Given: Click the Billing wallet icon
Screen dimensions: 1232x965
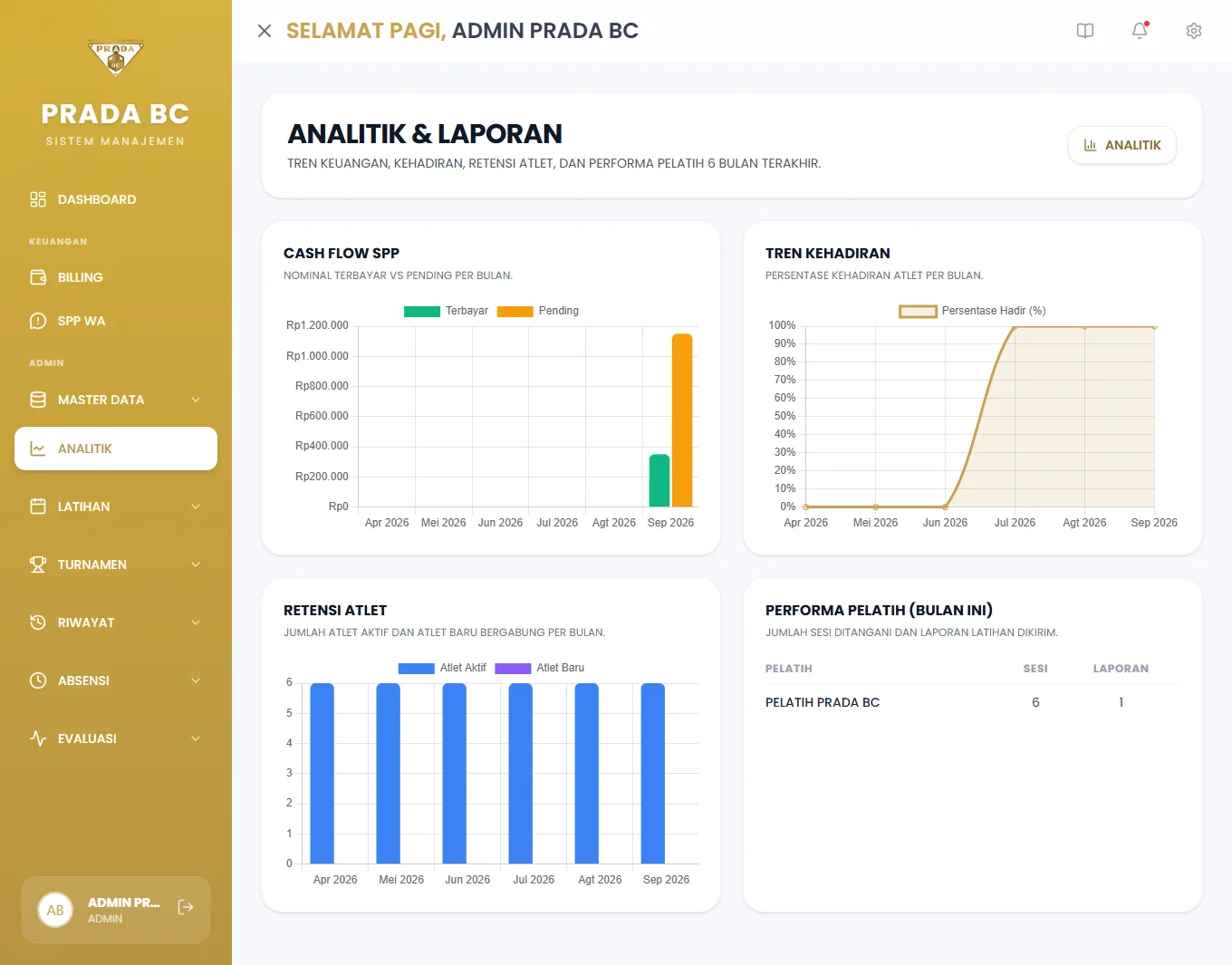Looking at the screenshot, I should coord(38,277).
